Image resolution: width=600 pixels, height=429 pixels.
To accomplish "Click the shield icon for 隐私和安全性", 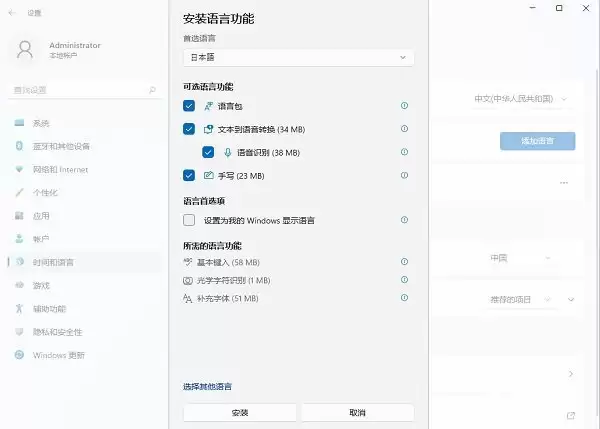I will [19, 331].
